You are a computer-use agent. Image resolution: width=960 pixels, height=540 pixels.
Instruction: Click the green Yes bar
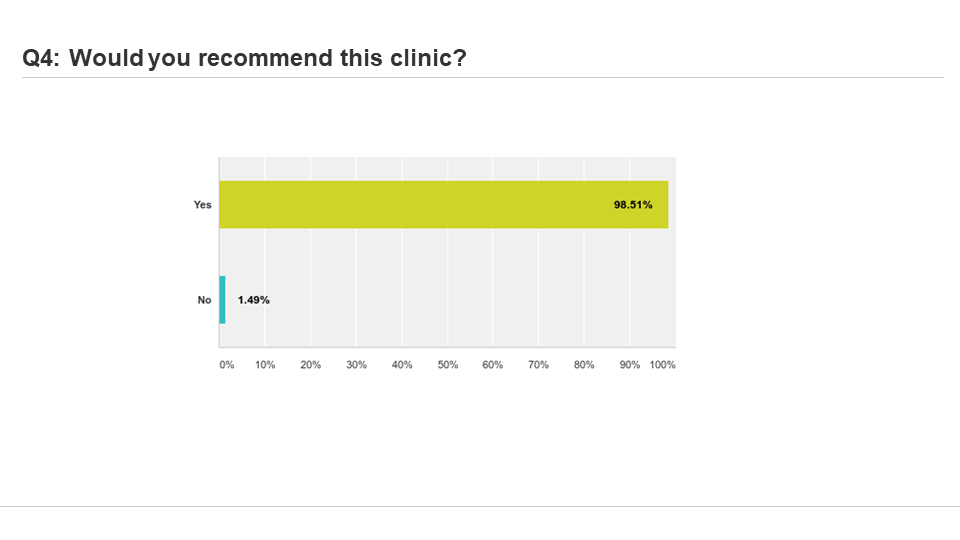(x=444, y=204)
